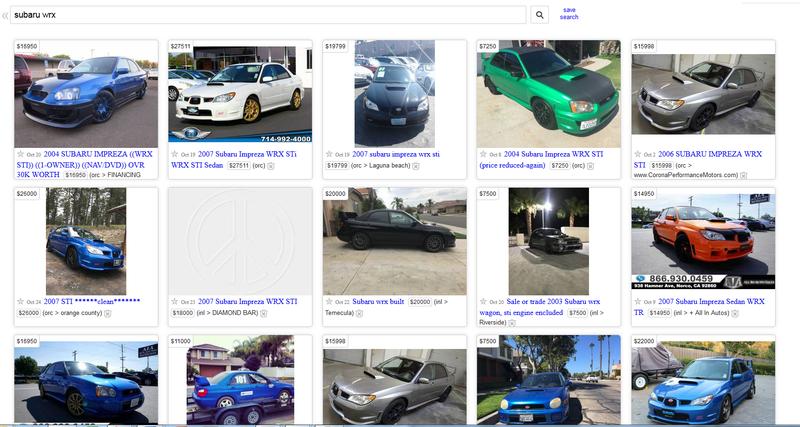Open orange Subaru dealer photo

tap(703, 241)
